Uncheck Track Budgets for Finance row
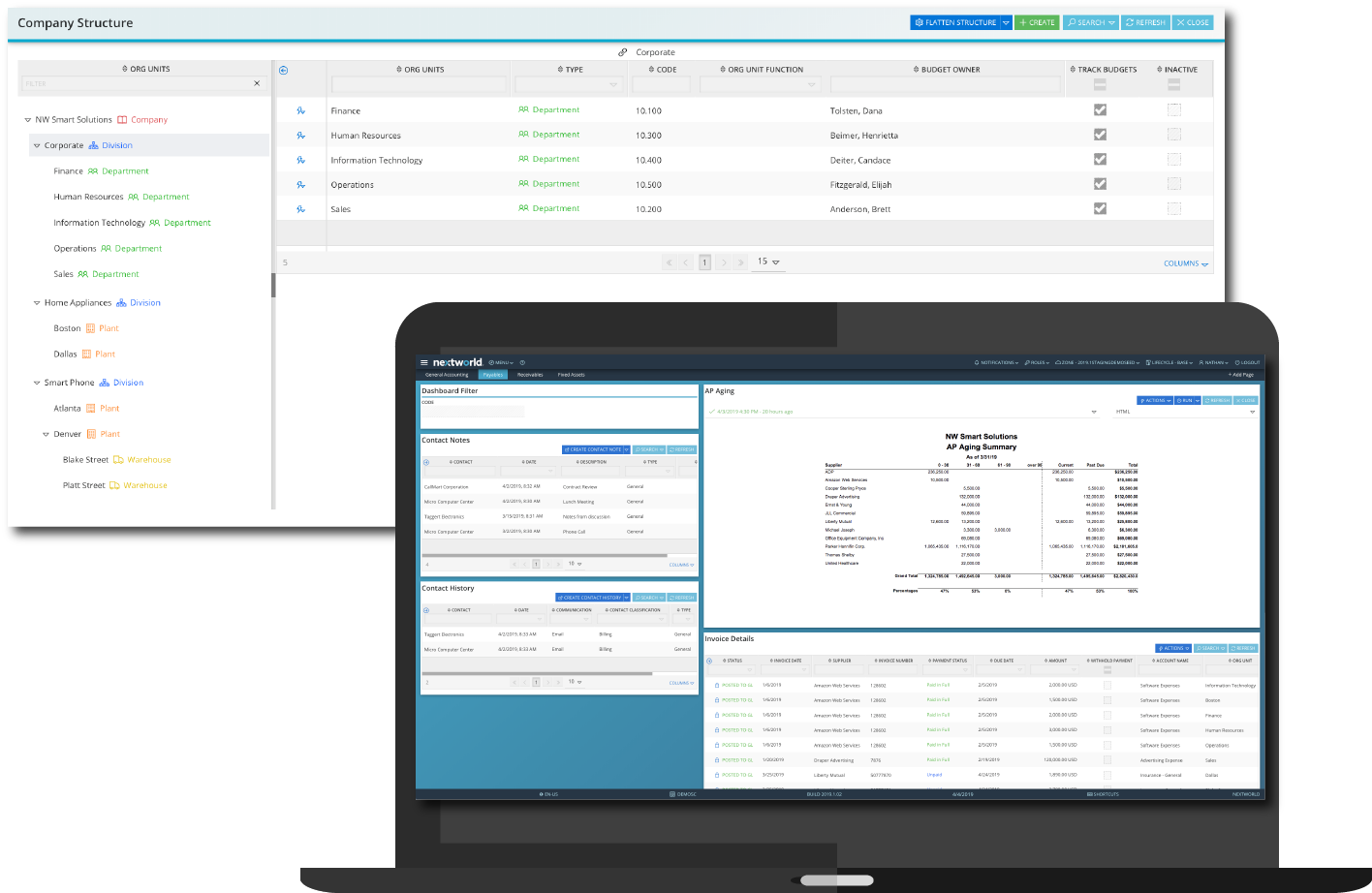Image resolution: width=1372 pixels, height=893 pixels. (x=1100, y=109)
